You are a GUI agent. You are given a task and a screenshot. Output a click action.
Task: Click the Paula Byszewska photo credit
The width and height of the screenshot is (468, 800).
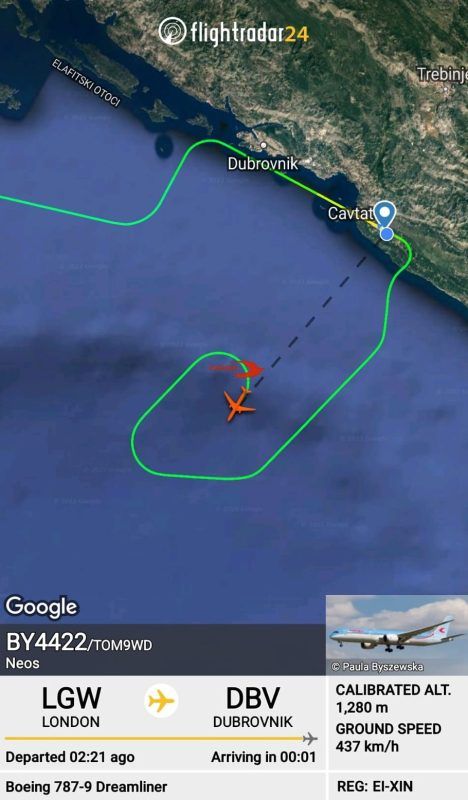coord(378,666)
